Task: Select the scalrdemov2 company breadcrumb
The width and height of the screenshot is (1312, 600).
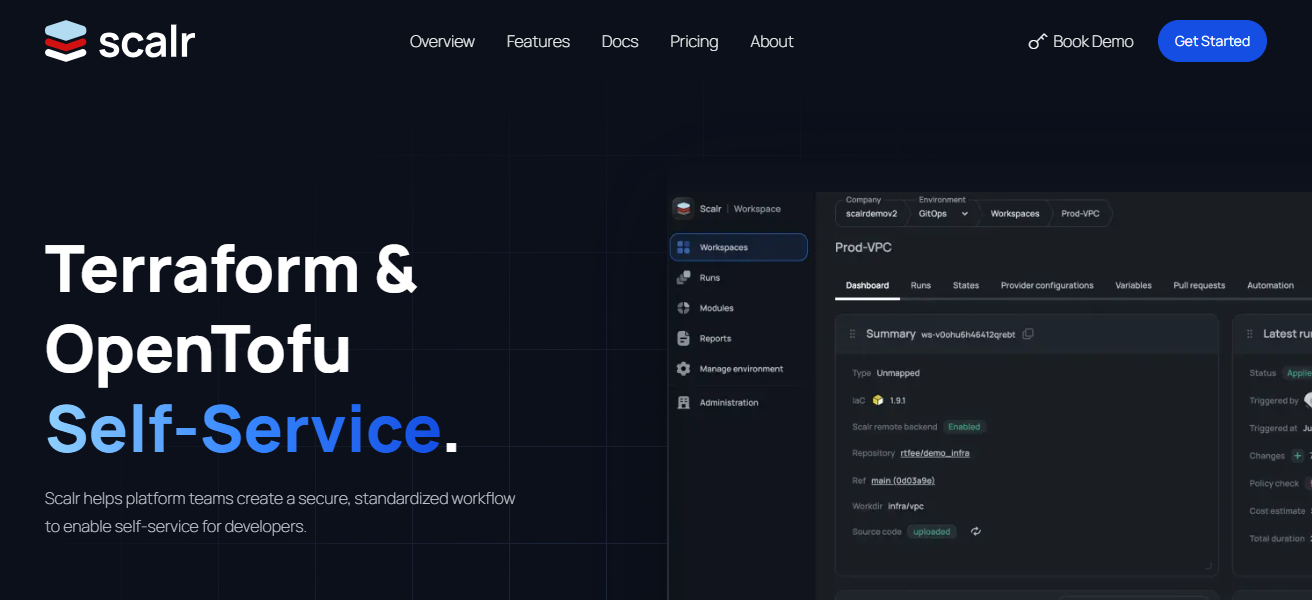Action: point(871,214)
